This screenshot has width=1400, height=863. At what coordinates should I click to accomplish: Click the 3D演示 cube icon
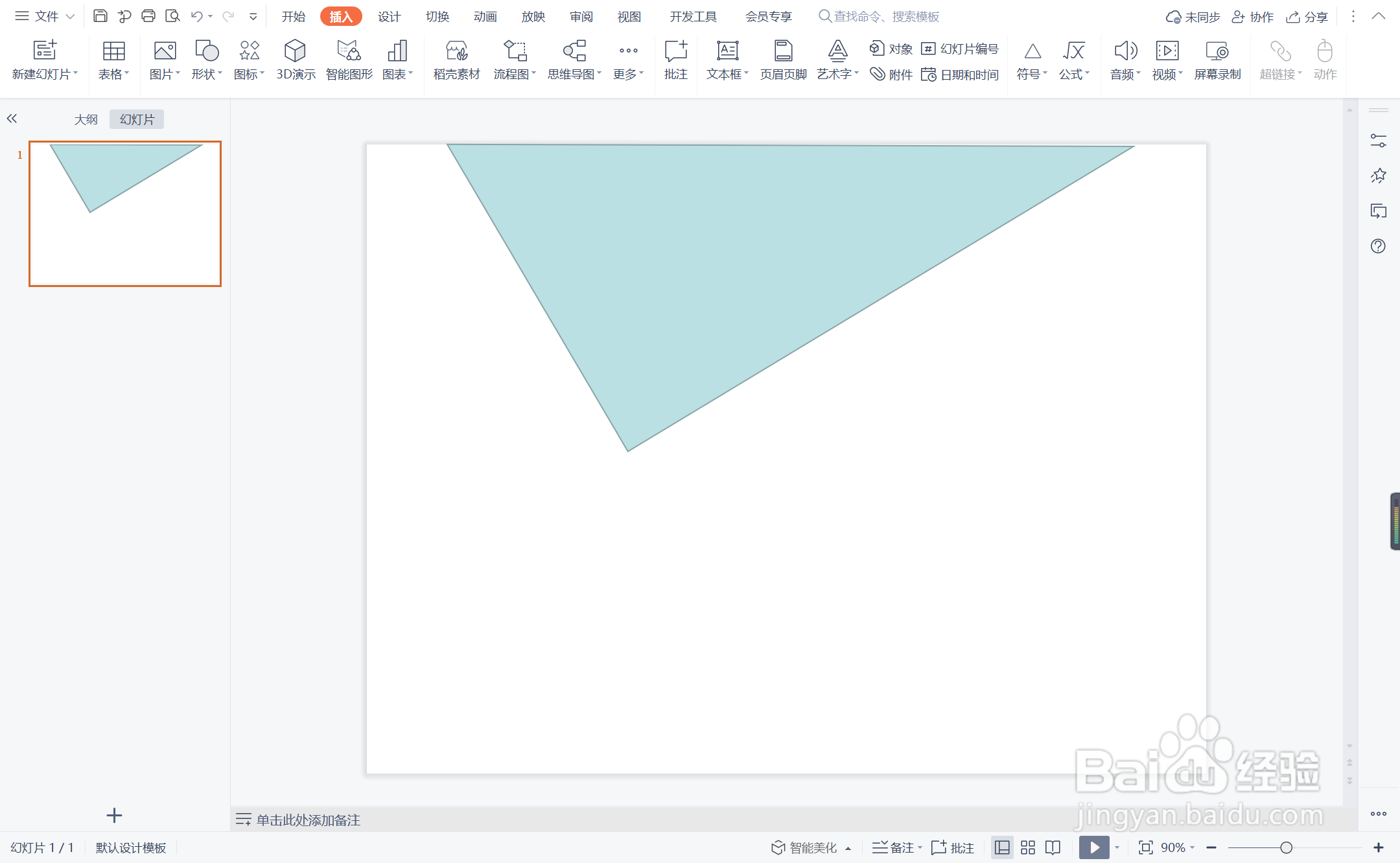pos(295,51)
